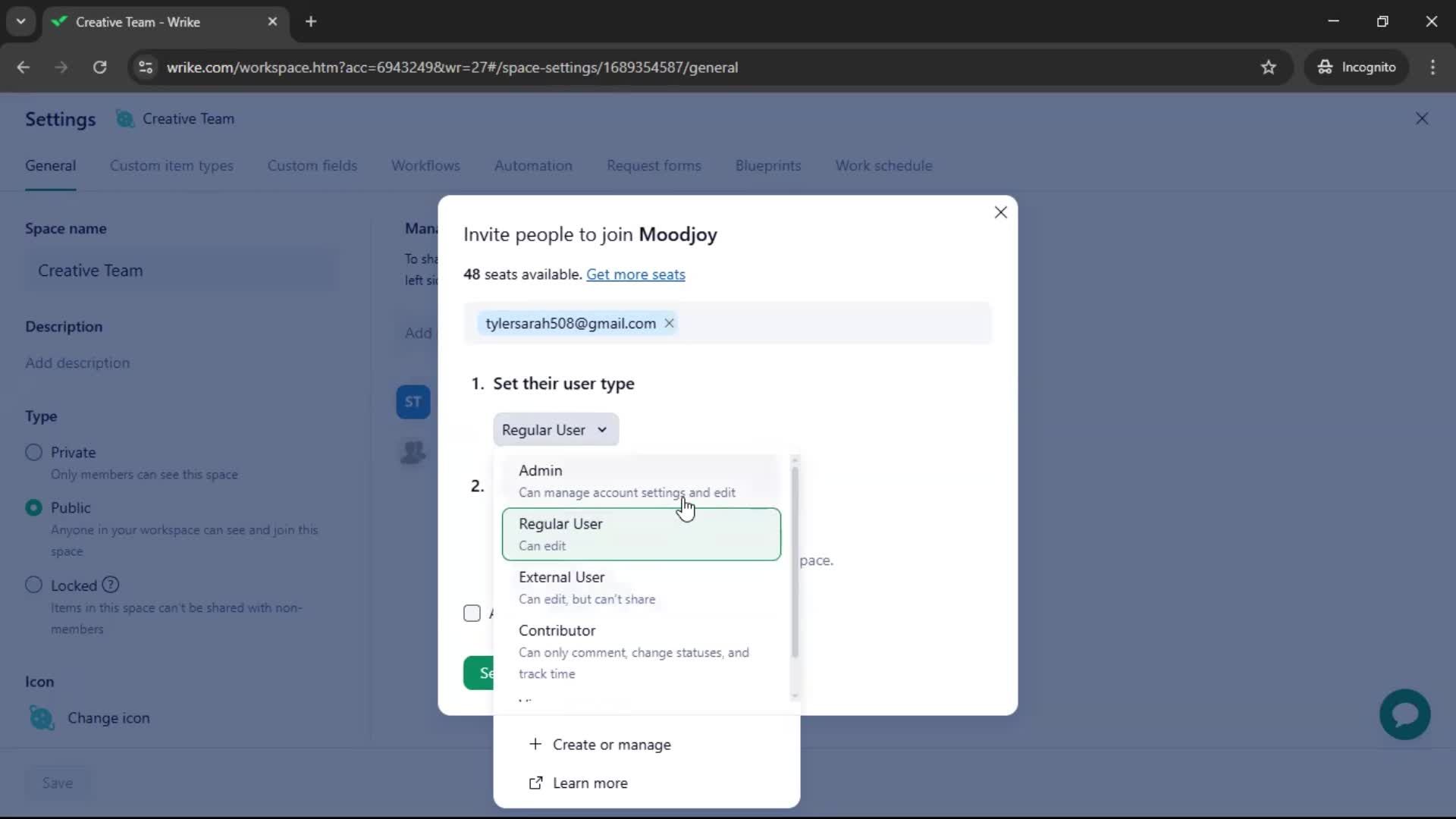
Task: Open the Work schedule tab
Action: 883,165
